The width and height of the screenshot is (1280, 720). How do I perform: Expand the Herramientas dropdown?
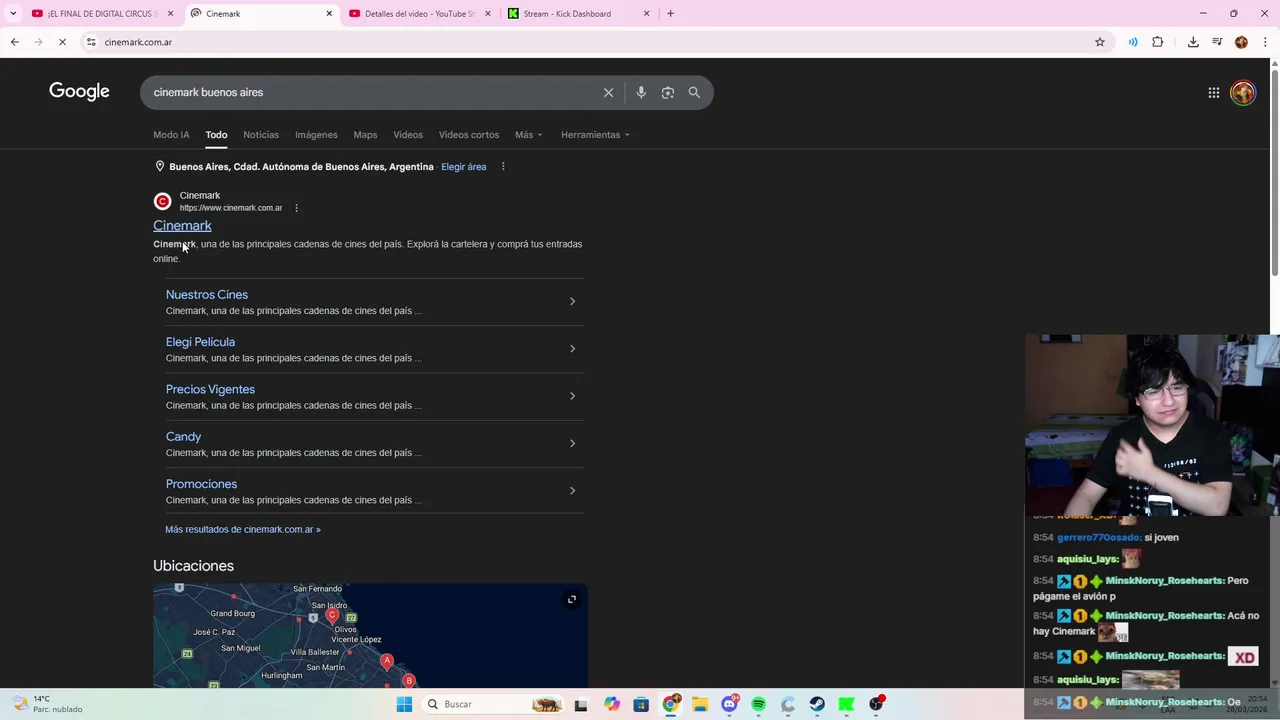(595, 134)
